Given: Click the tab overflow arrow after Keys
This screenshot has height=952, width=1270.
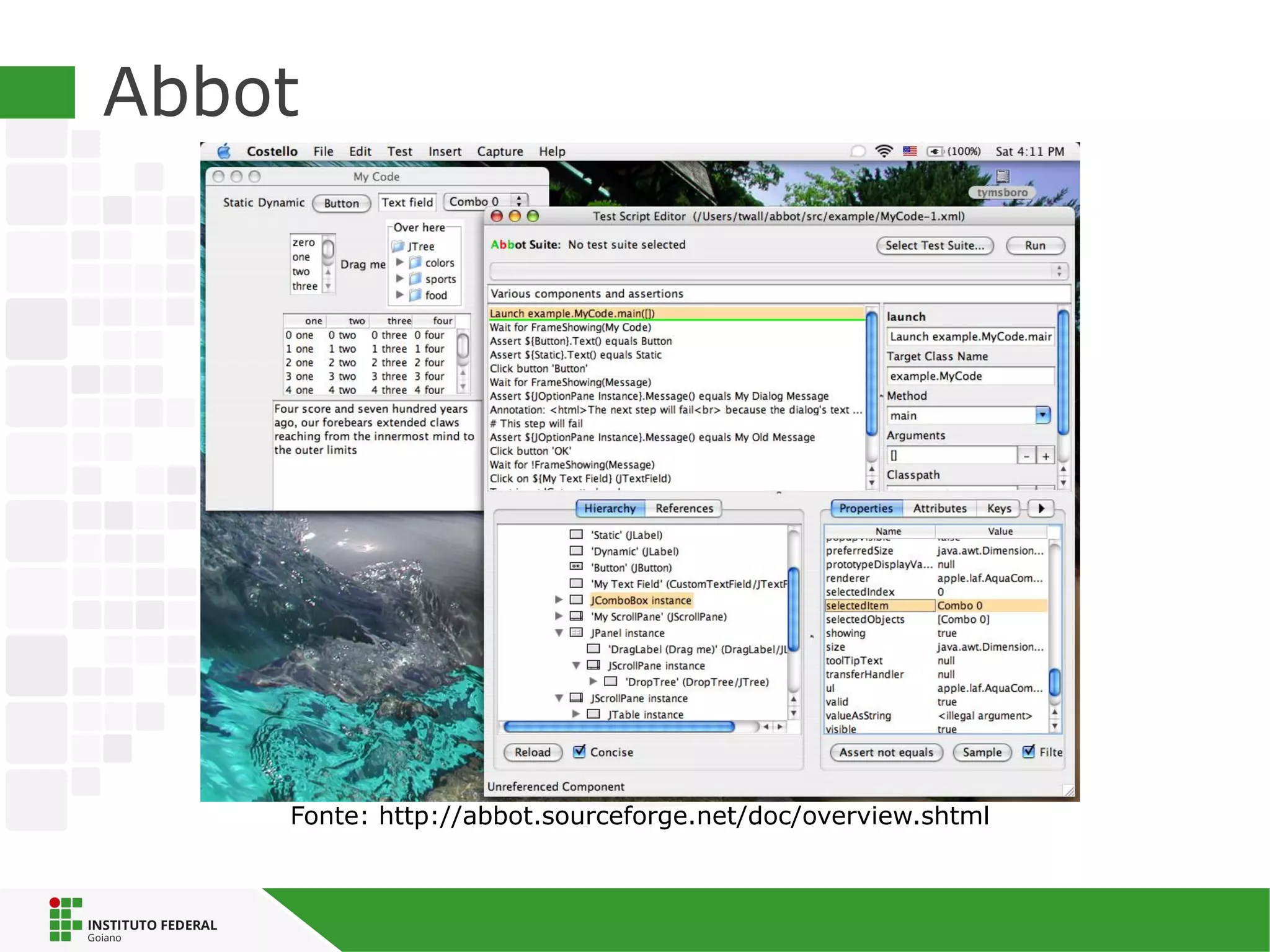Looking at the screenshot, I should click(1041, 508).
